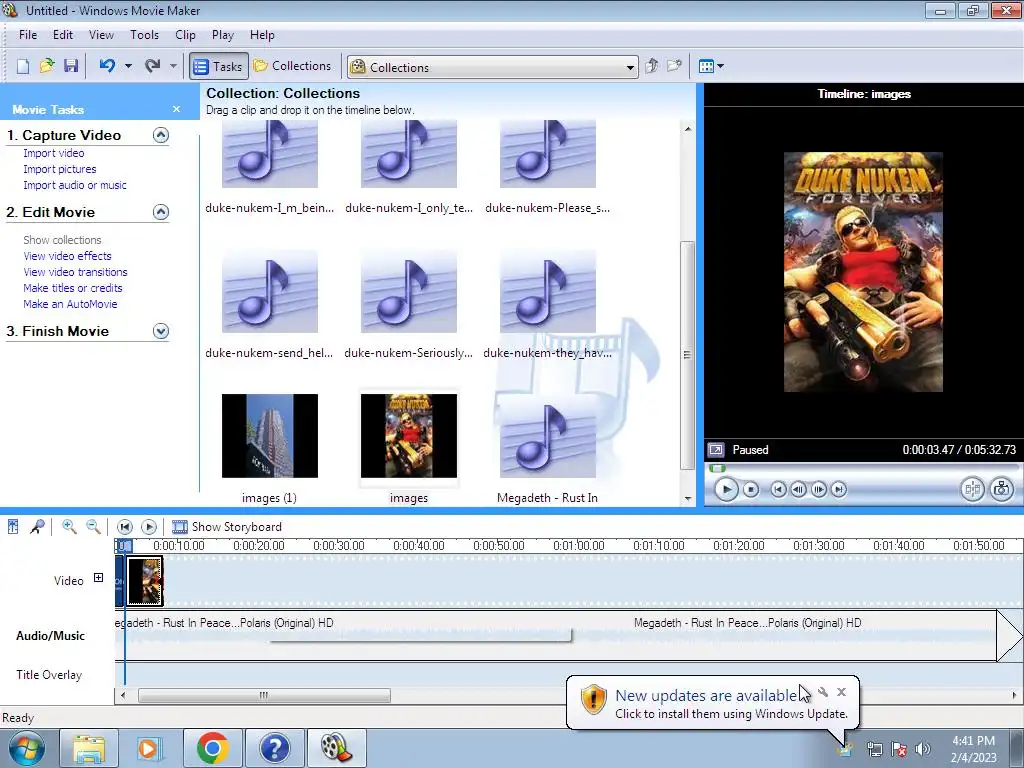Select the images Duke Nukem picture
Viewport: 1024px width, 768px height.
[409, 436]
